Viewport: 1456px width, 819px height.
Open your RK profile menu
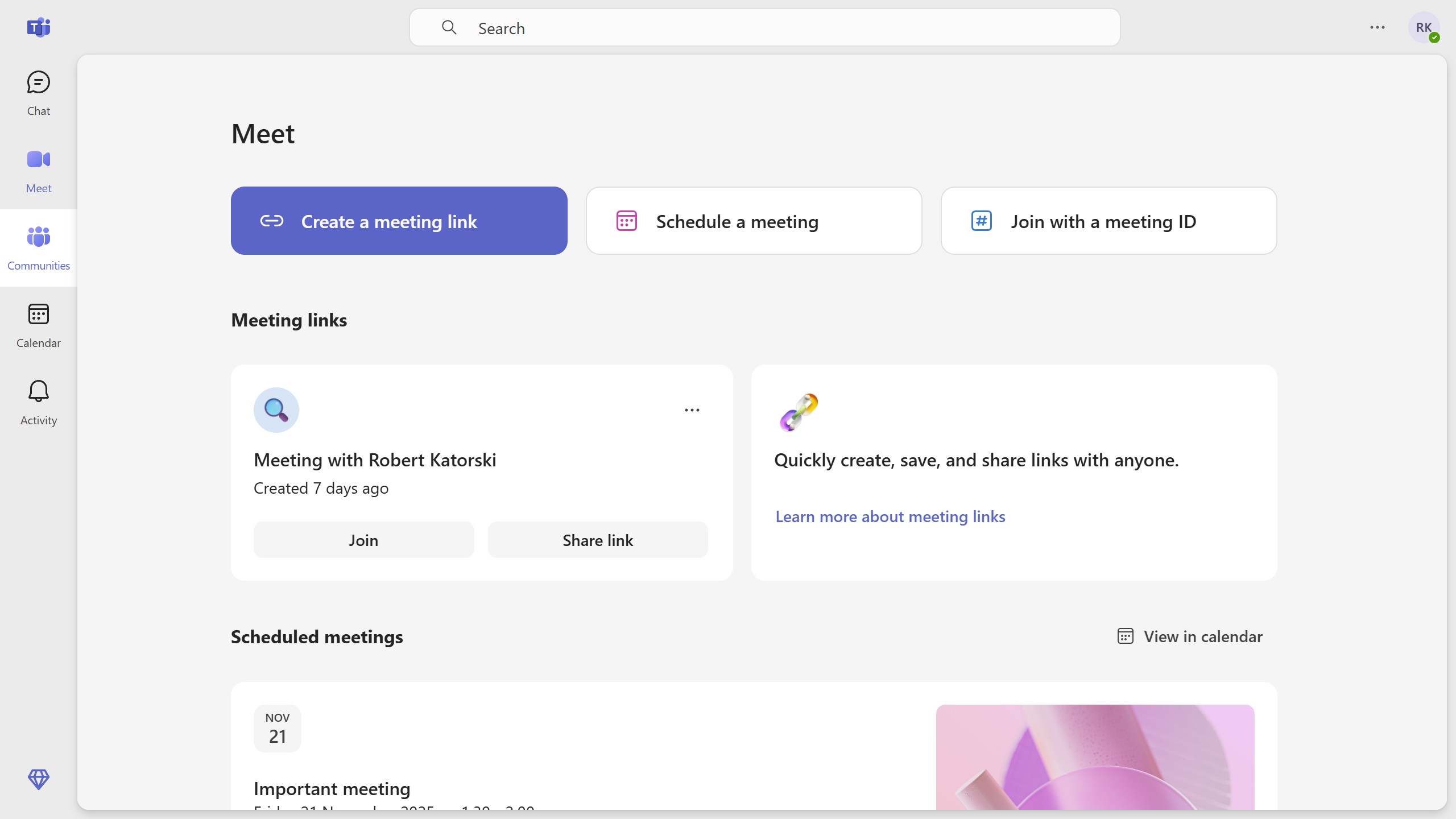point(1424,28)
